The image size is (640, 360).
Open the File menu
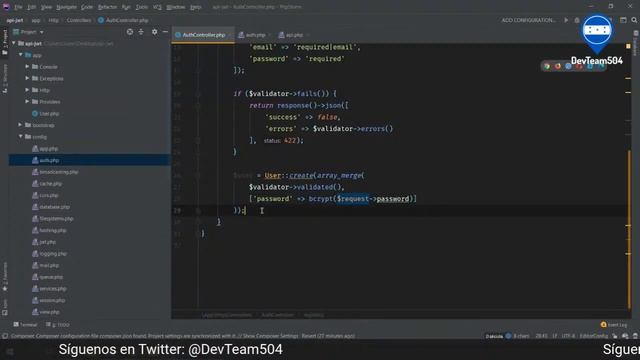point(18,7)
